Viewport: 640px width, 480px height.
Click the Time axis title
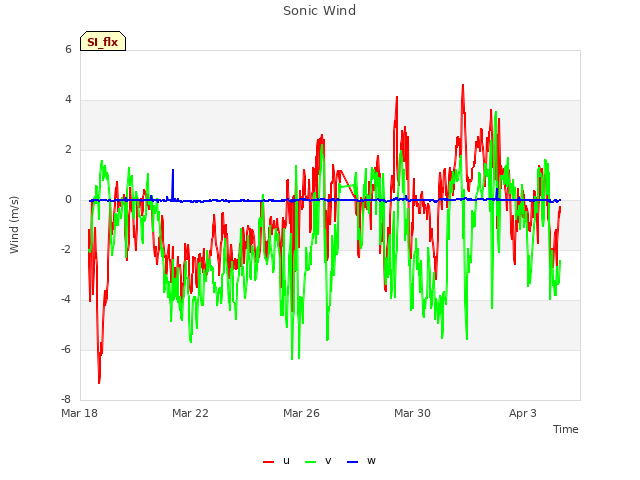click(x=565, y=429)
